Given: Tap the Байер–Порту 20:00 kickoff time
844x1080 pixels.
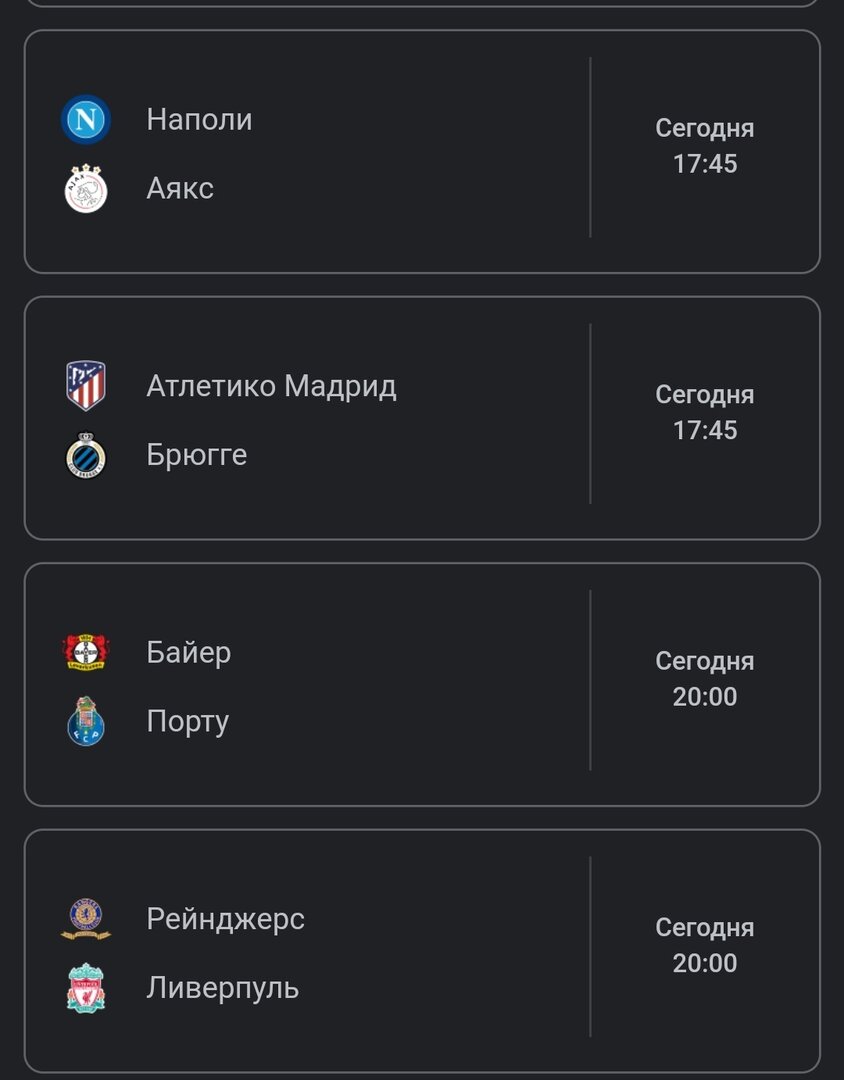Looking at the screenshot, I should pos(705,697).
